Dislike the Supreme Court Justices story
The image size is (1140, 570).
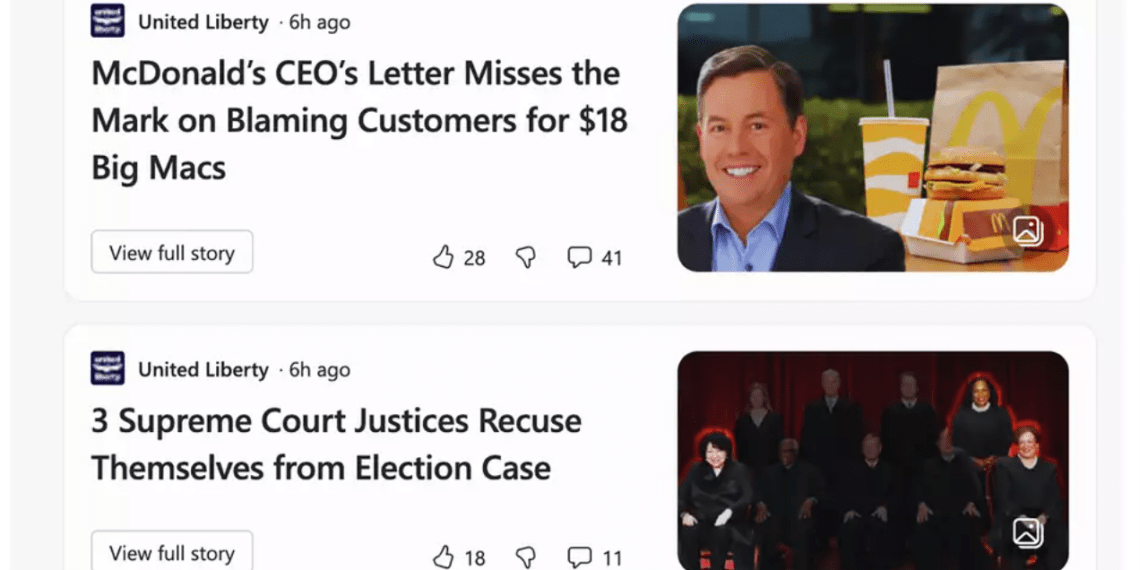coord(526,558)
